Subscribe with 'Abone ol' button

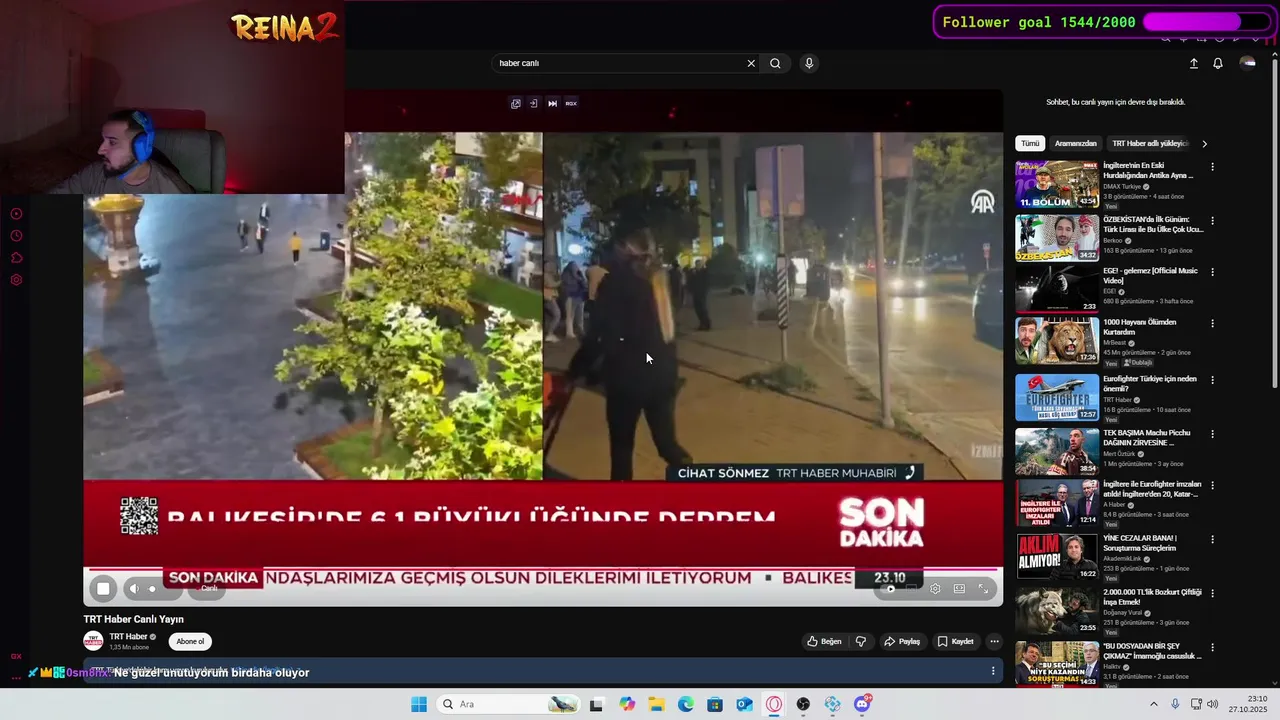coord(190,641)
